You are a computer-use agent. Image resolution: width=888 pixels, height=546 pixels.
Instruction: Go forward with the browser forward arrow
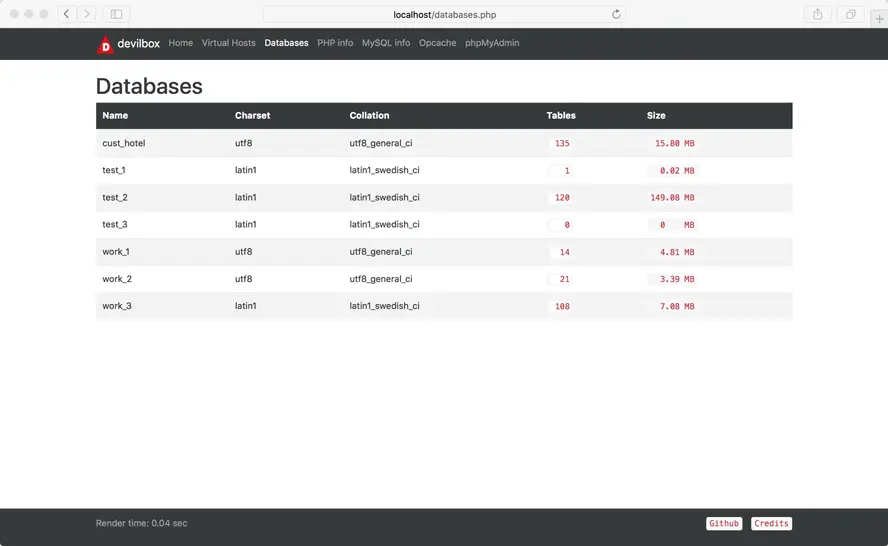coord(86,14)
